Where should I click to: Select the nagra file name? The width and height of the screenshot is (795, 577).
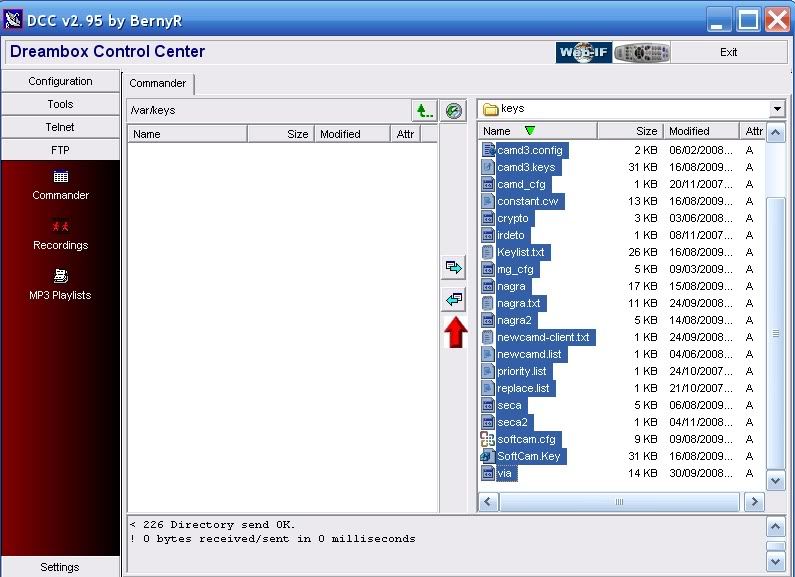tap(511, 286)
